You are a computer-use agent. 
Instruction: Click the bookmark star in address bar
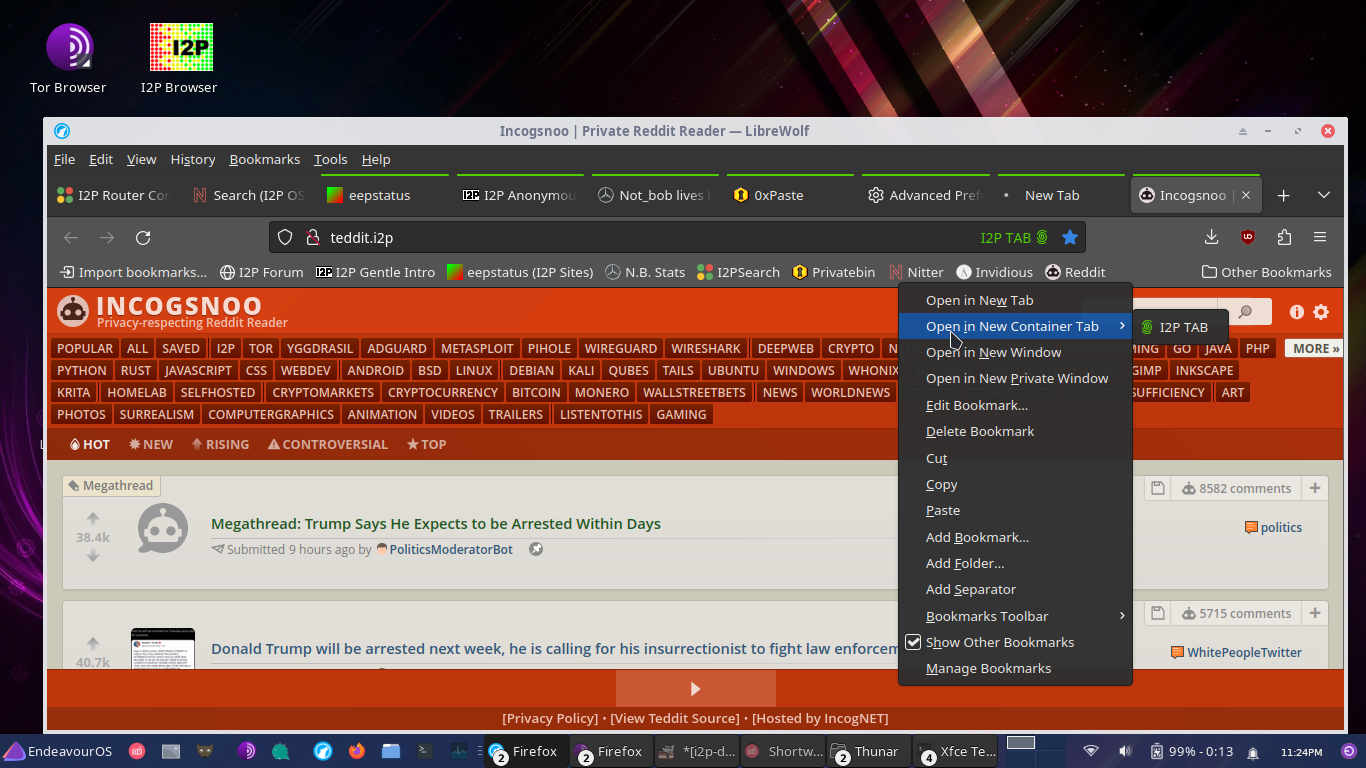click(1069, 237)
